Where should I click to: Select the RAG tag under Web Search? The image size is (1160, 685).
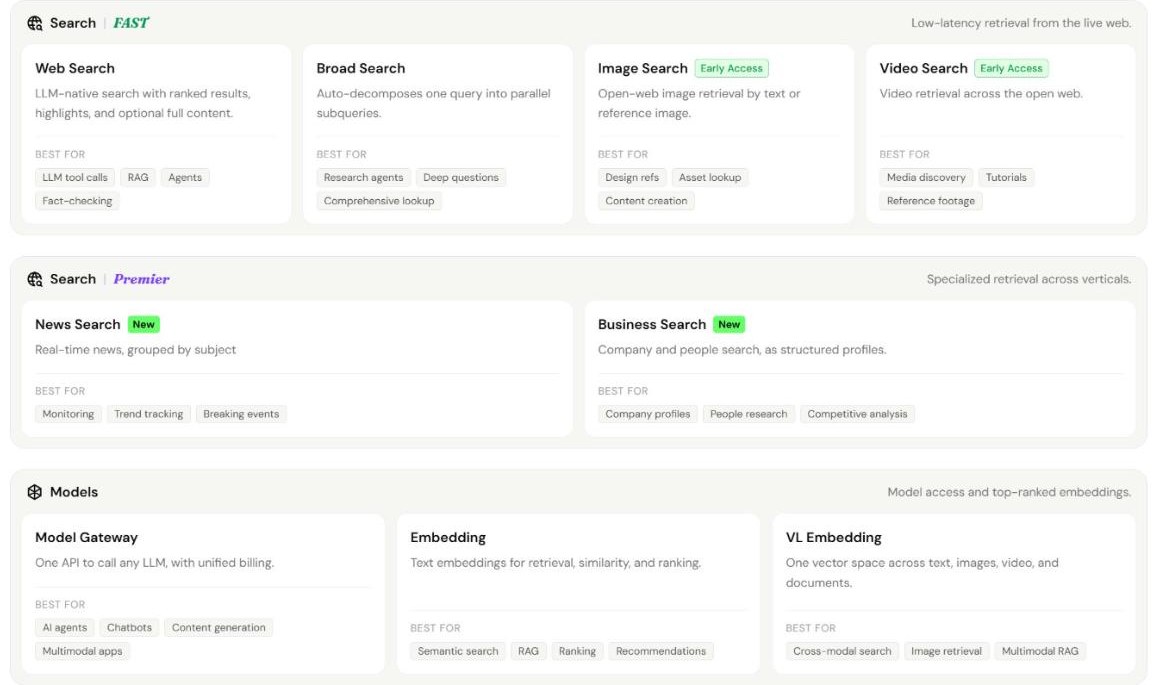coord(138,178)
